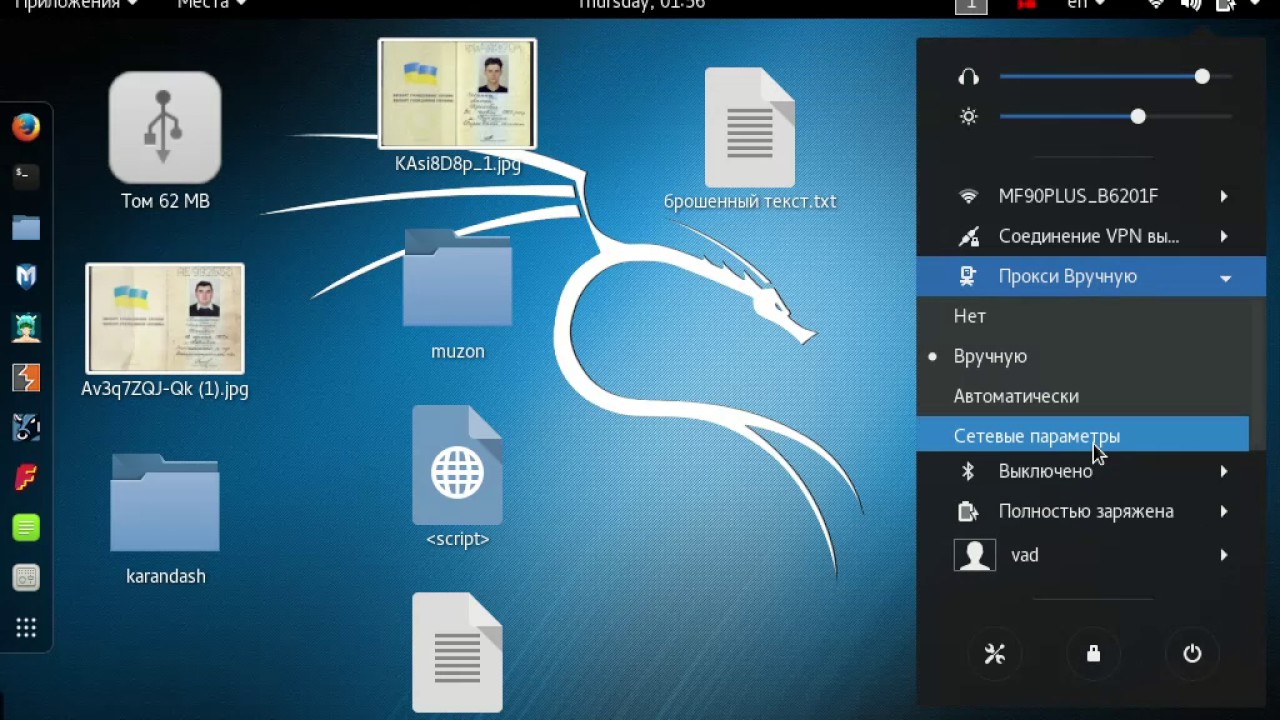Collapse the Прокси Вручную submenu
The height and width of the screenshot is (720, 1280).
click(x=1091, y=276)
